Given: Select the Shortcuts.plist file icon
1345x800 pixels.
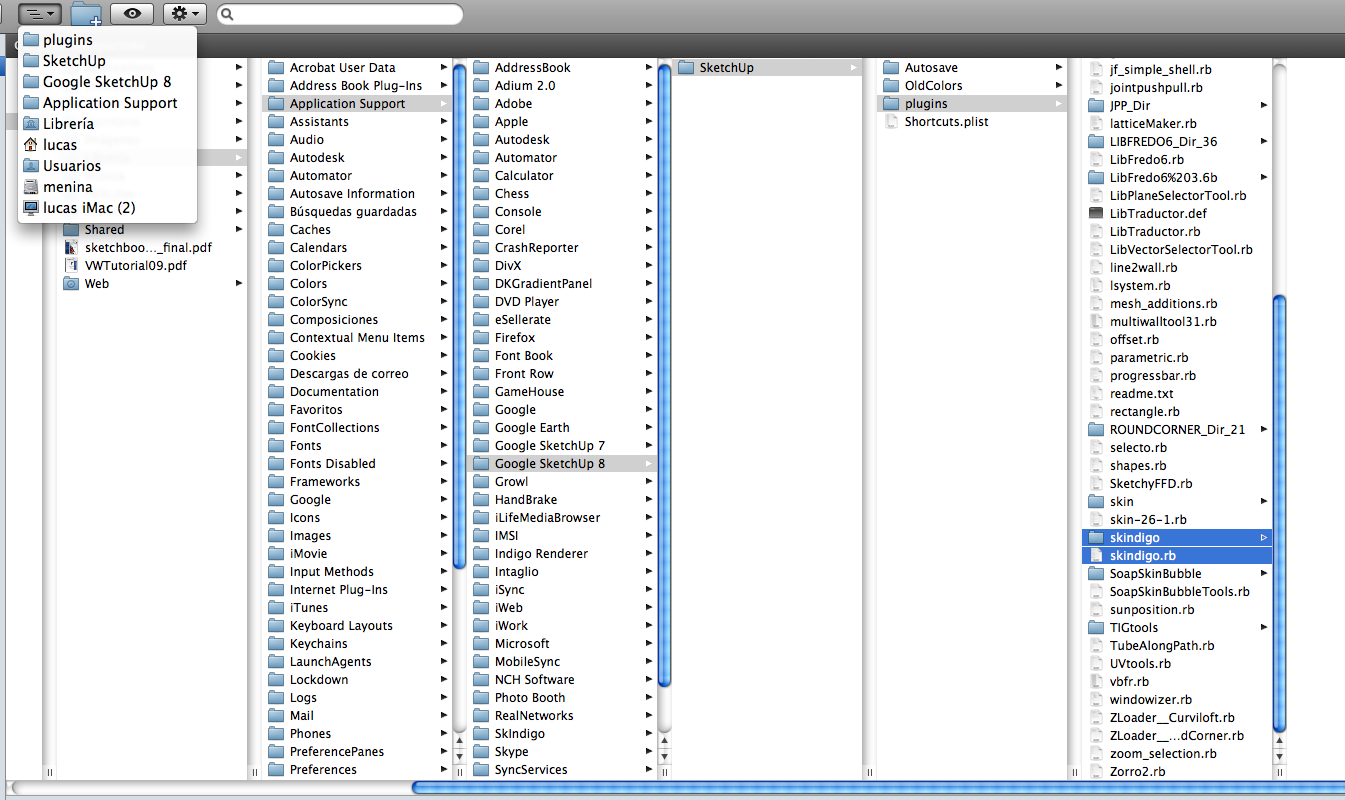Looking at the screenshot, I should coord(891,122).
